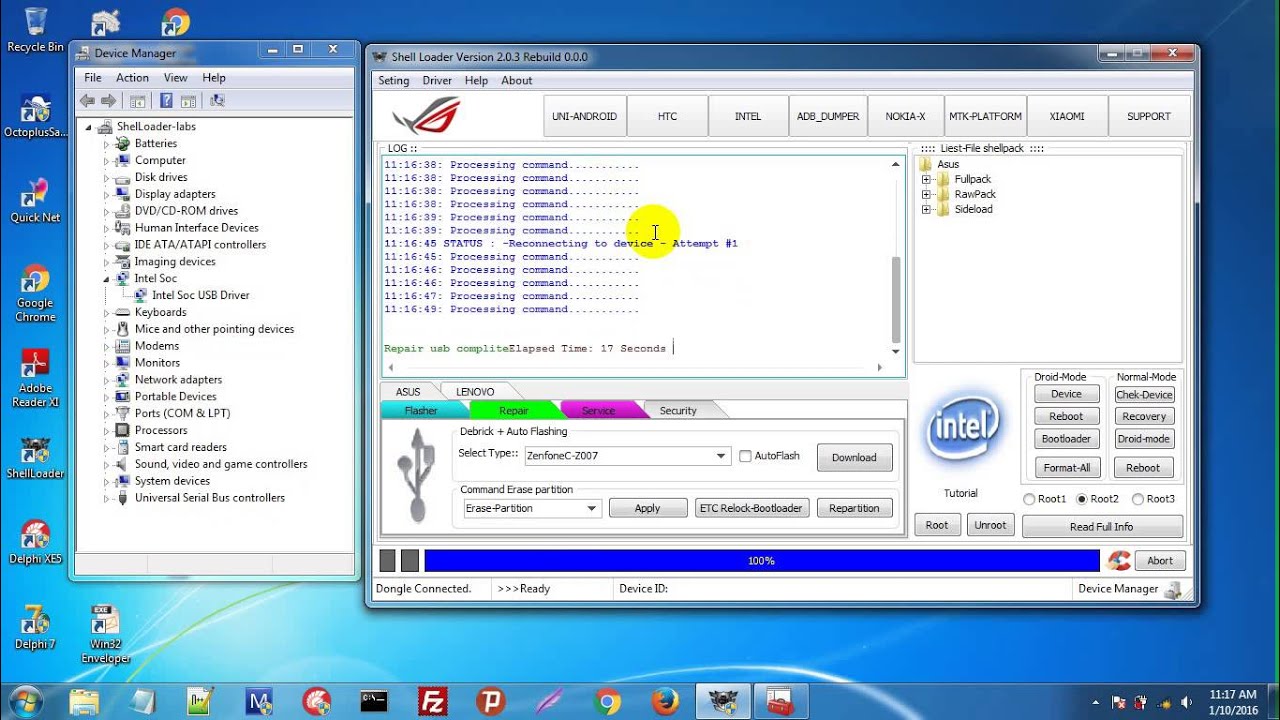Click the ROG logo in Shell Loader

click(427, 116)
